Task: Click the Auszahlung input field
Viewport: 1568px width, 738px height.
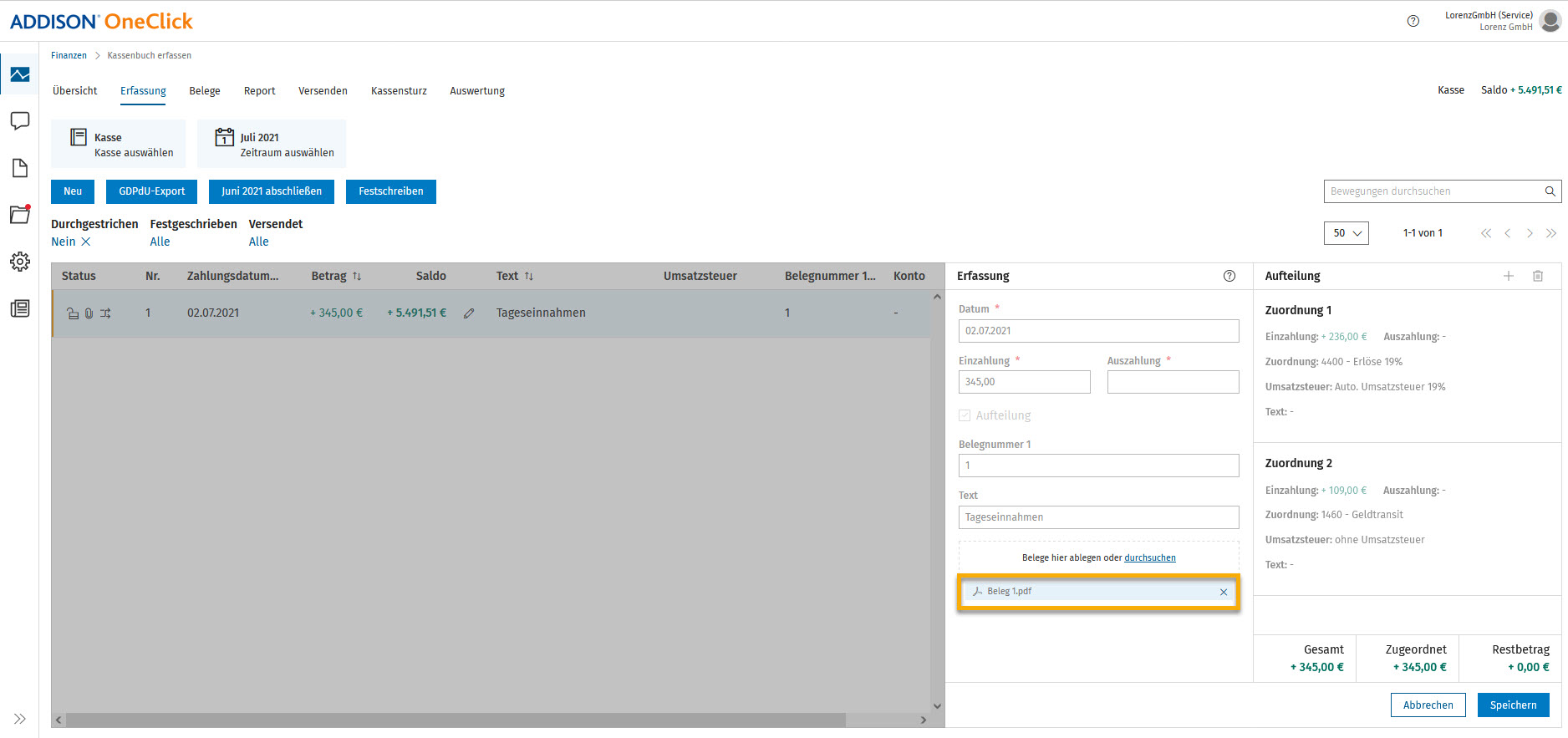Action: (1173, 382)
